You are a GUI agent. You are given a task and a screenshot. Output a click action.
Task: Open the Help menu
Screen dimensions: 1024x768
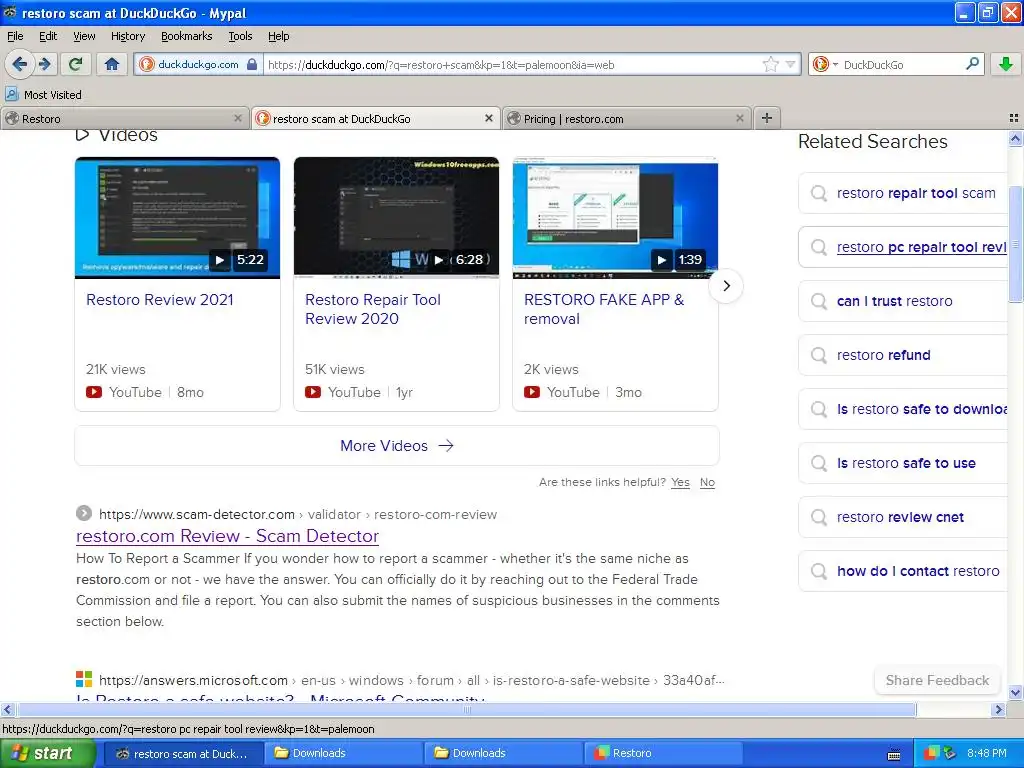coord(279,36)
